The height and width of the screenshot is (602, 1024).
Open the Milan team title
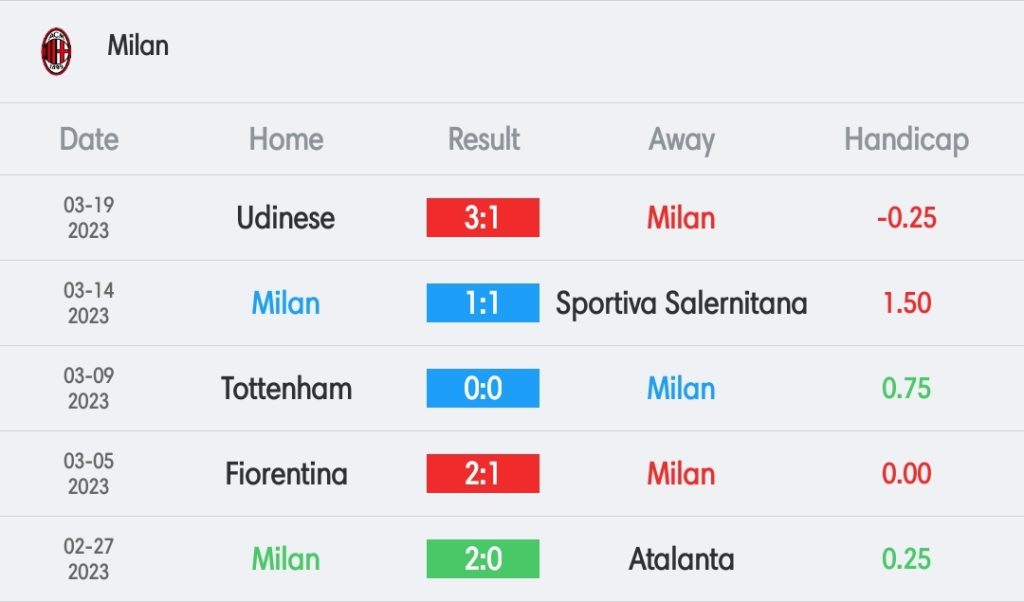[x=138, y=46]
